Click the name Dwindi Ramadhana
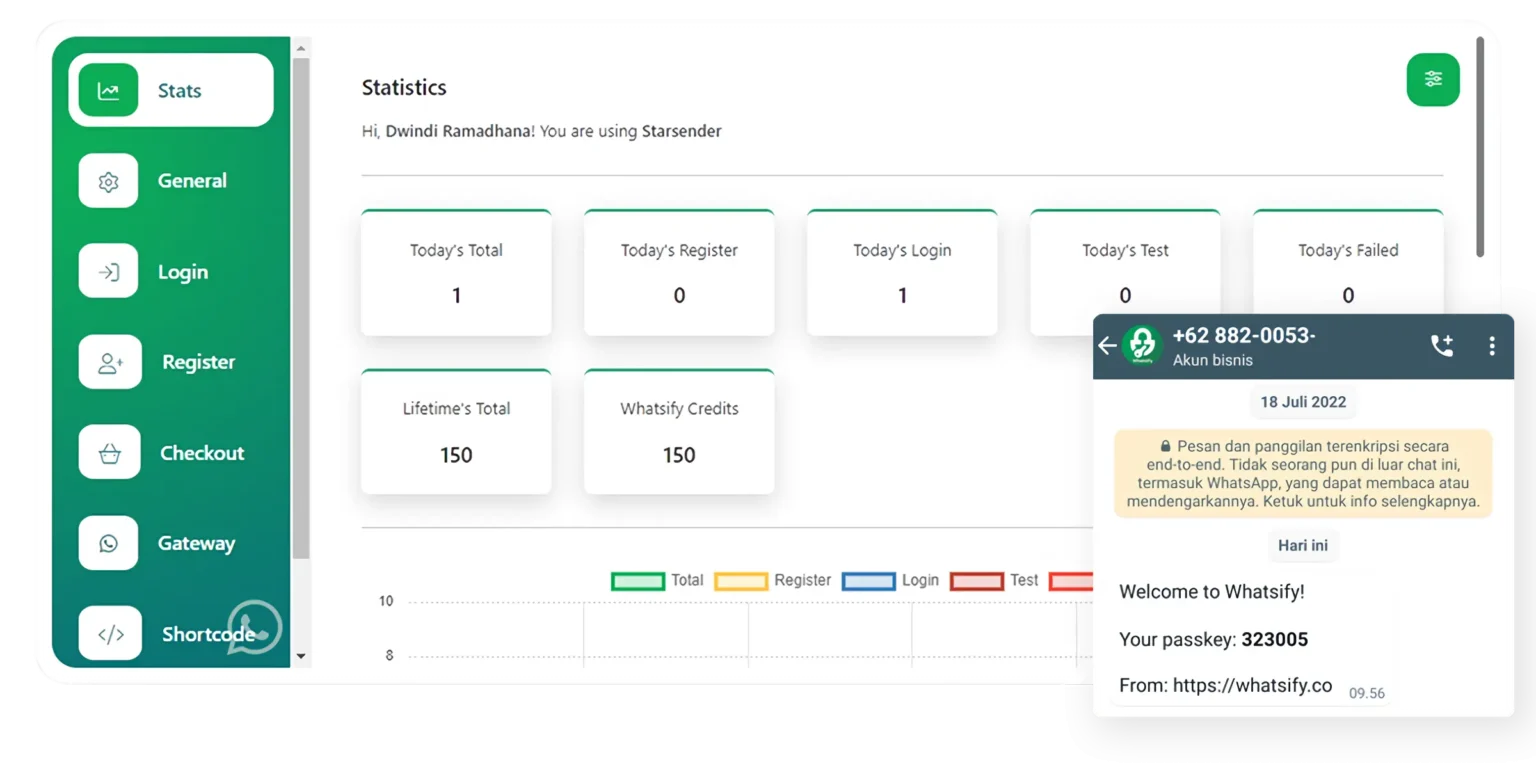Image resolution: width=1536 pixels, height=768 pixels. [x=460, y=131]
